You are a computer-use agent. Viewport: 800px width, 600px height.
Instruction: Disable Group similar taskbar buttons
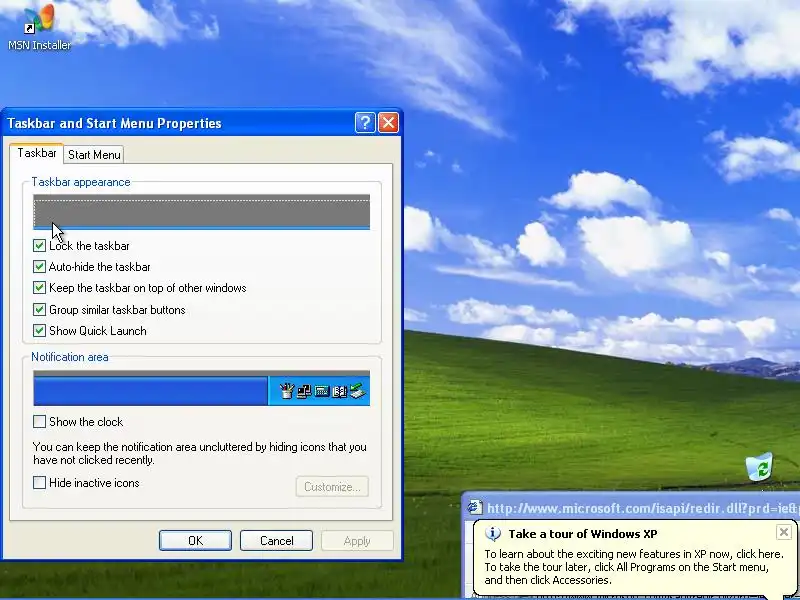tap(39, 310)
